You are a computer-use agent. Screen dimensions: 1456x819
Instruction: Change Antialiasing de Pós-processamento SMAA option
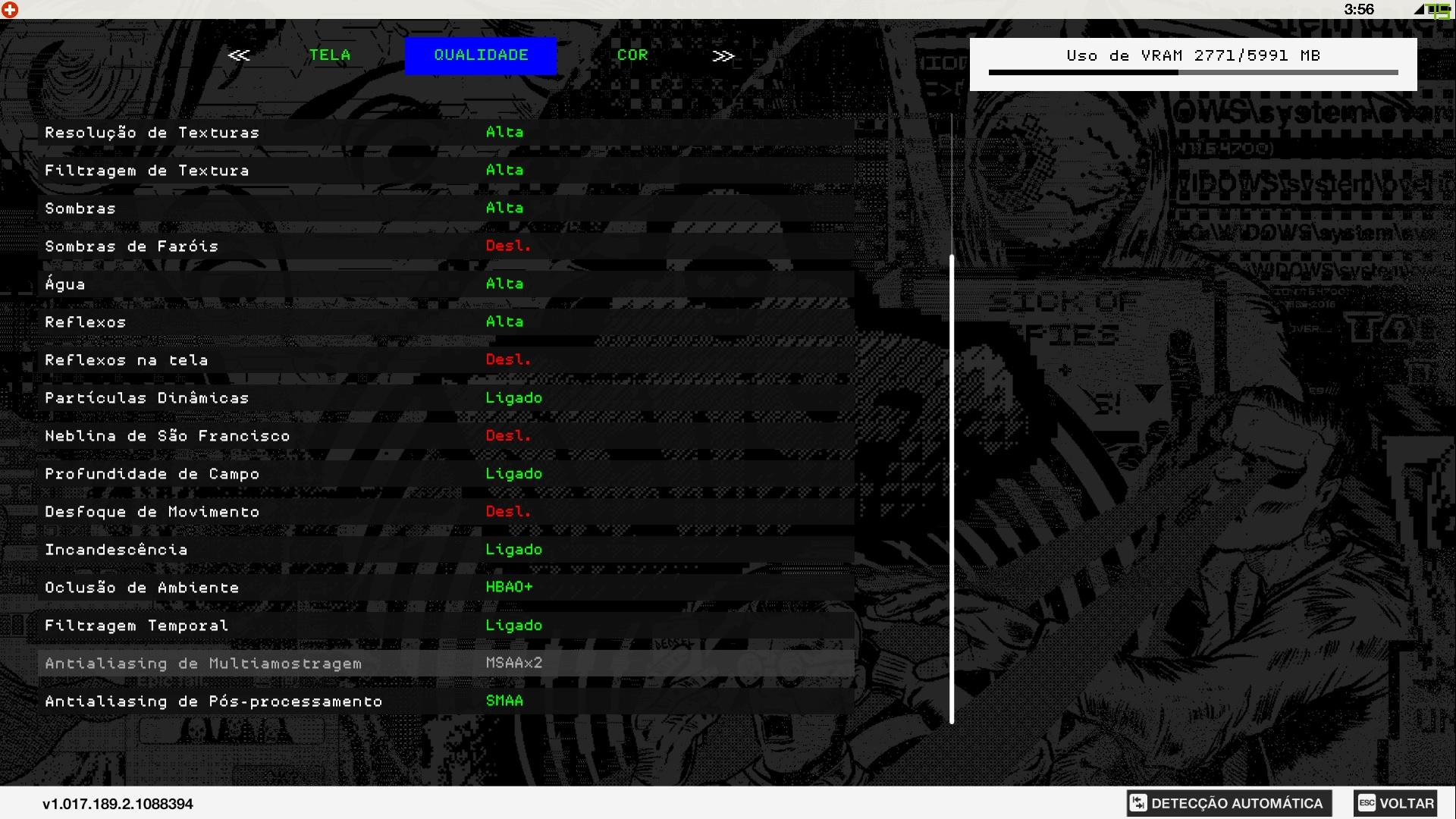[504, 701]
